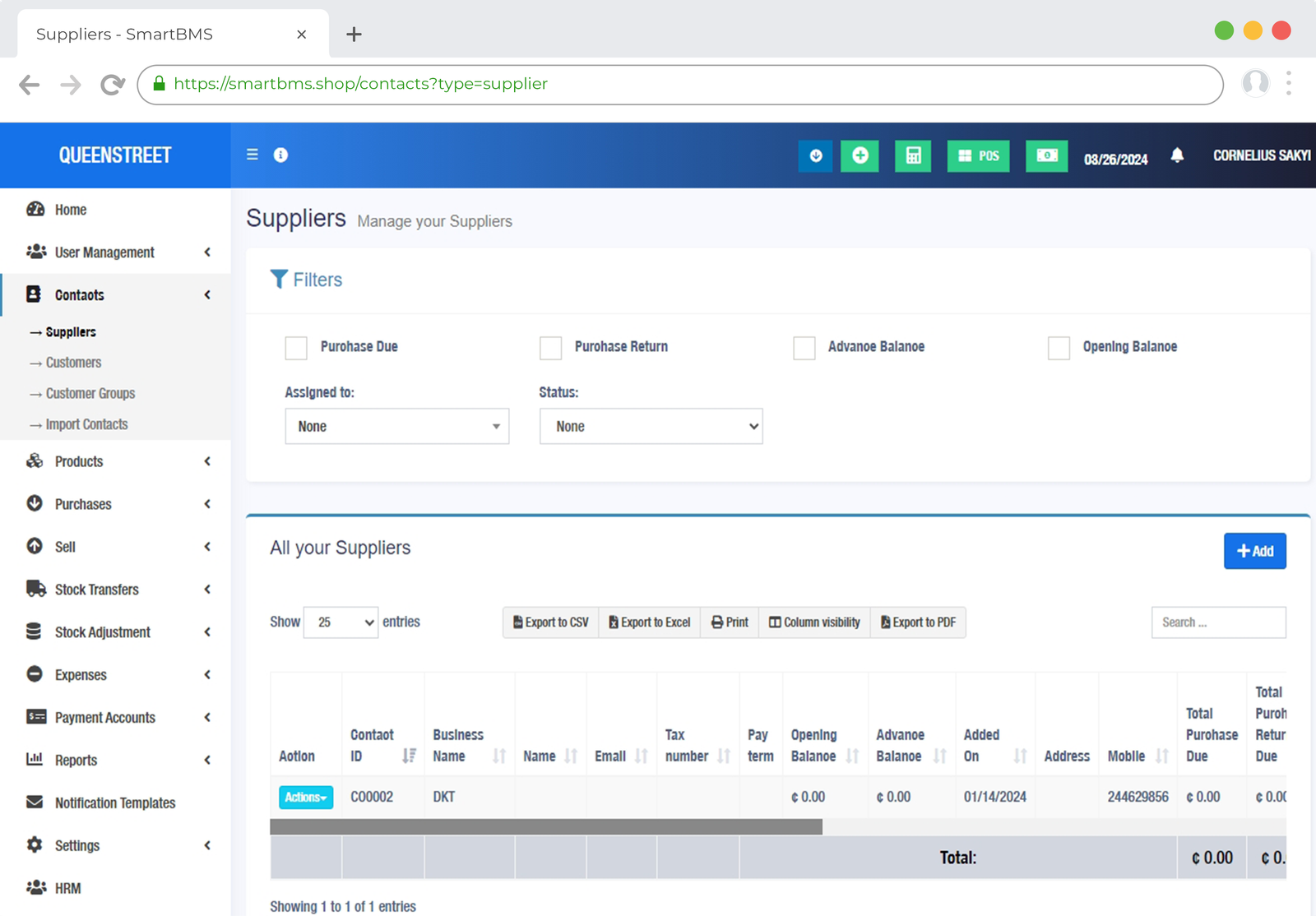This screenshot has height=916, width=1316.
Task: Toggle sidebar with the hamburger icon
Action: (253, 155)
